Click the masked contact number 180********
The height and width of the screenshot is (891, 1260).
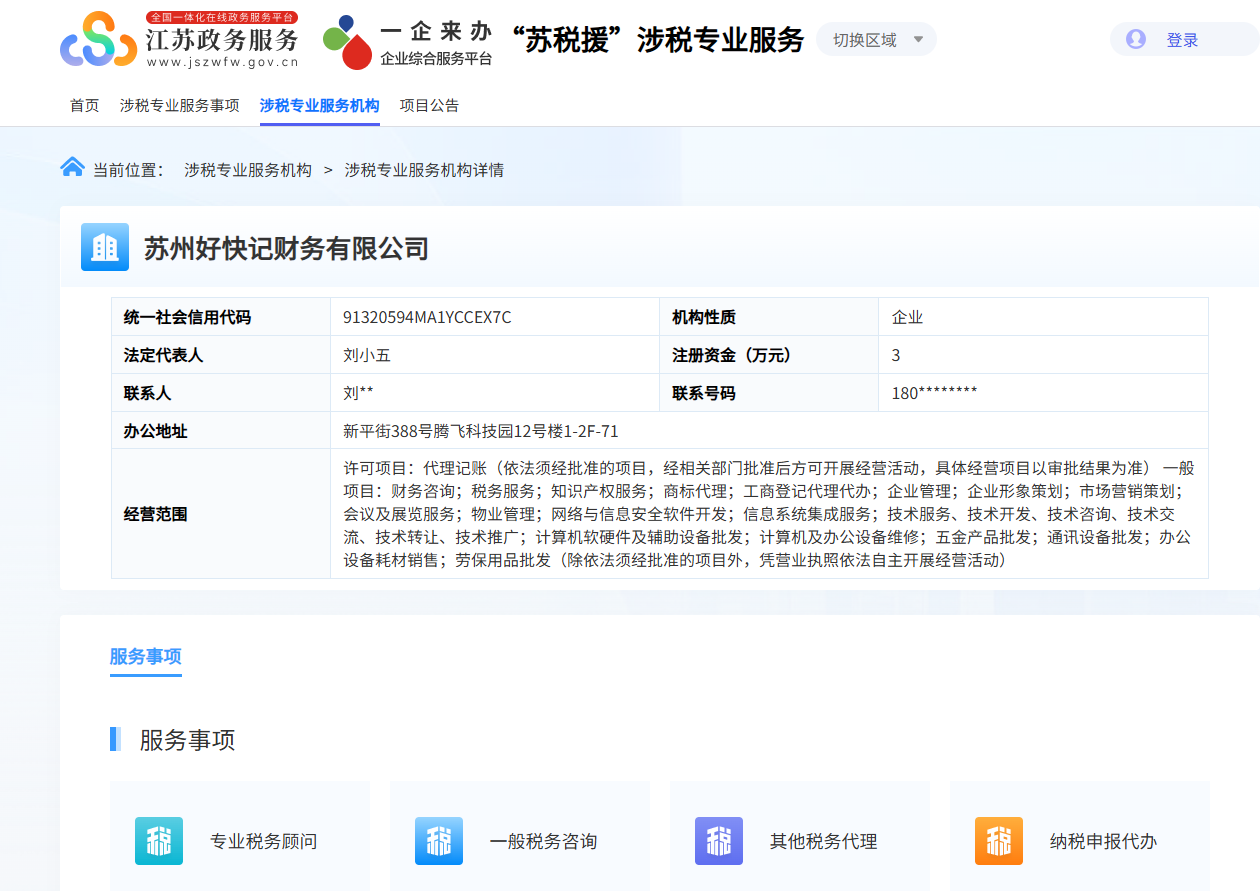933,393
